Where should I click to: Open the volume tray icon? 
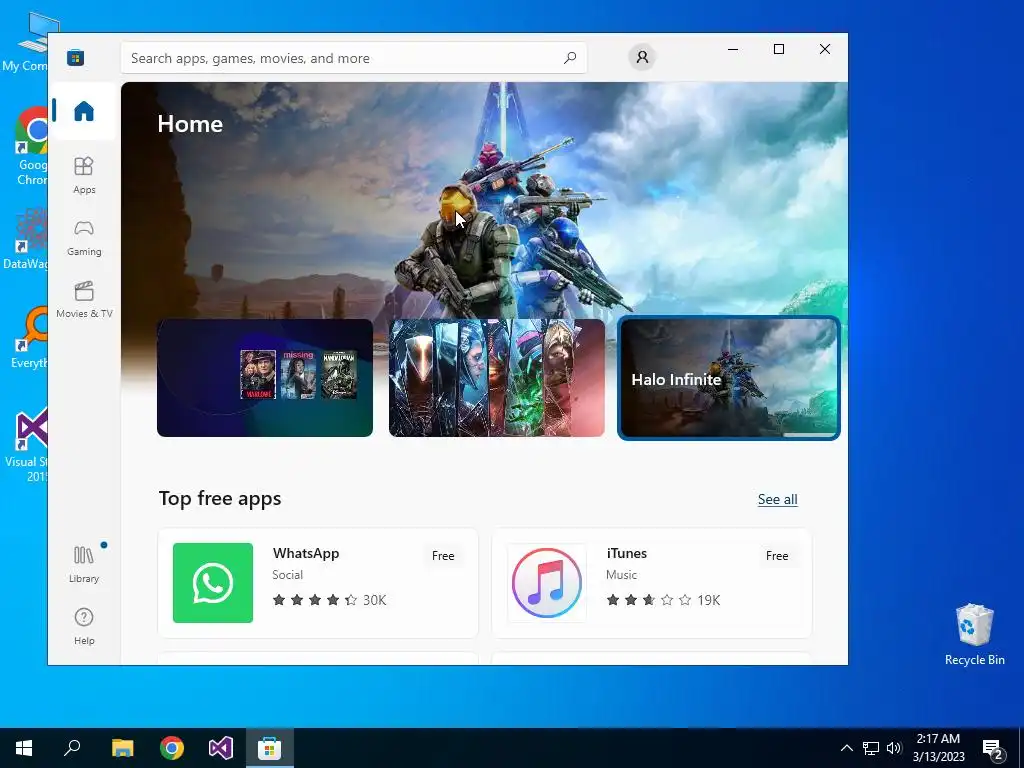[x=894, y=748]
